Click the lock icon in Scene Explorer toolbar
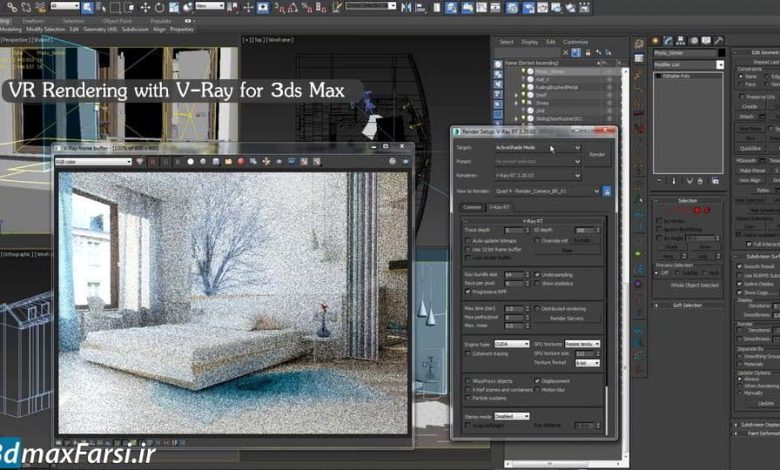This screenshot has width=780, height=470. [x=587, y=52]
